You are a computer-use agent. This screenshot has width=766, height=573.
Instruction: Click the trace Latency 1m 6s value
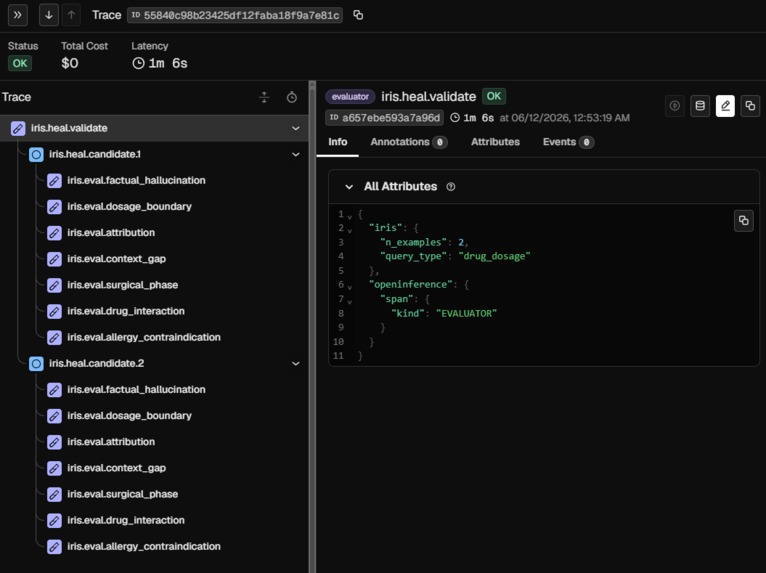click(x=160, y=63)
